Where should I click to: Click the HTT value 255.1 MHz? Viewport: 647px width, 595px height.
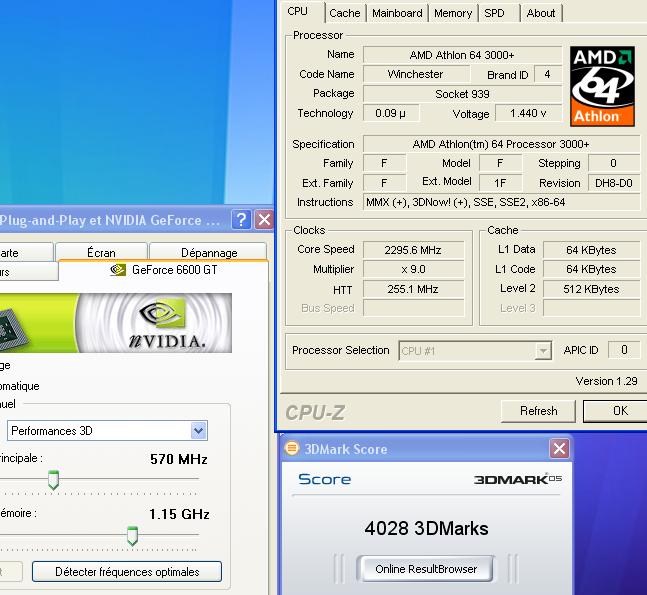pos(413,289)
